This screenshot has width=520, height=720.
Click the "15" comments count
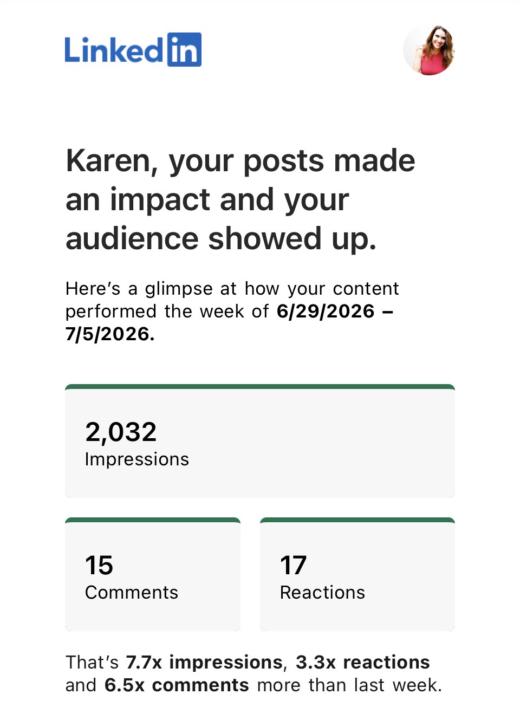(99, 565)
